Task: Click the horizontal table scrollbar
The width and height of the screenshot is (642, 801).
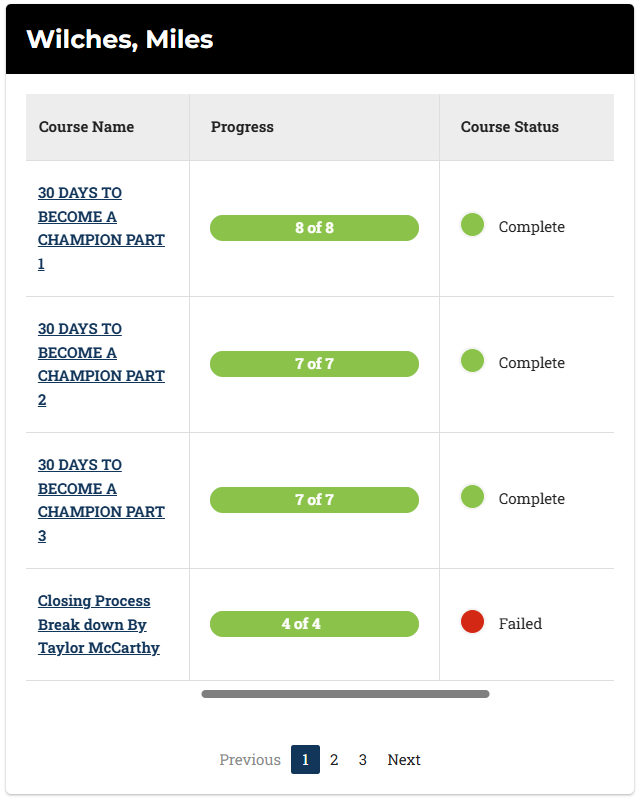Action: (x=345, y=694)
